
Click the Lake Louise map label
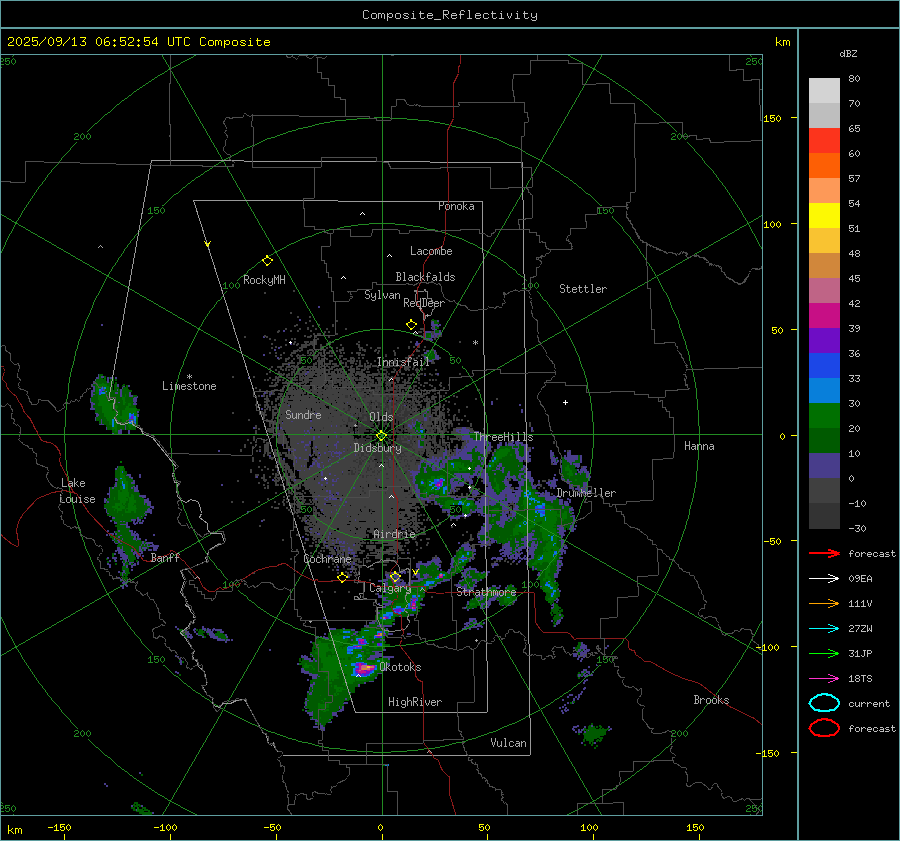point(77,491)
